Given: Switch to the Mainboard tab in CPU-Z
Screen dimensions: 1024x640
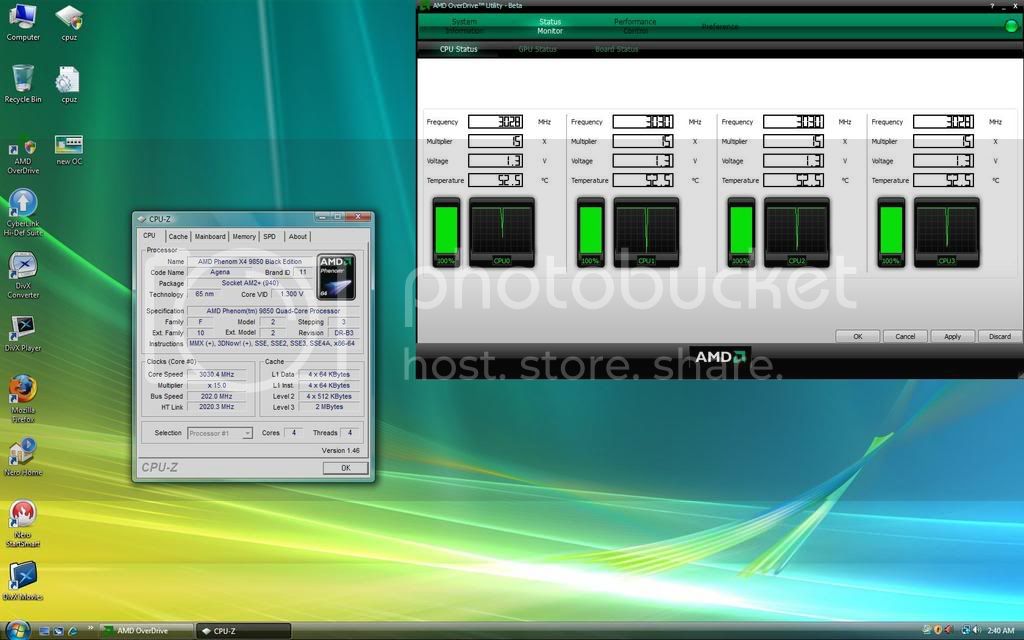Looking at the screenshot, I should click(210, 236).
